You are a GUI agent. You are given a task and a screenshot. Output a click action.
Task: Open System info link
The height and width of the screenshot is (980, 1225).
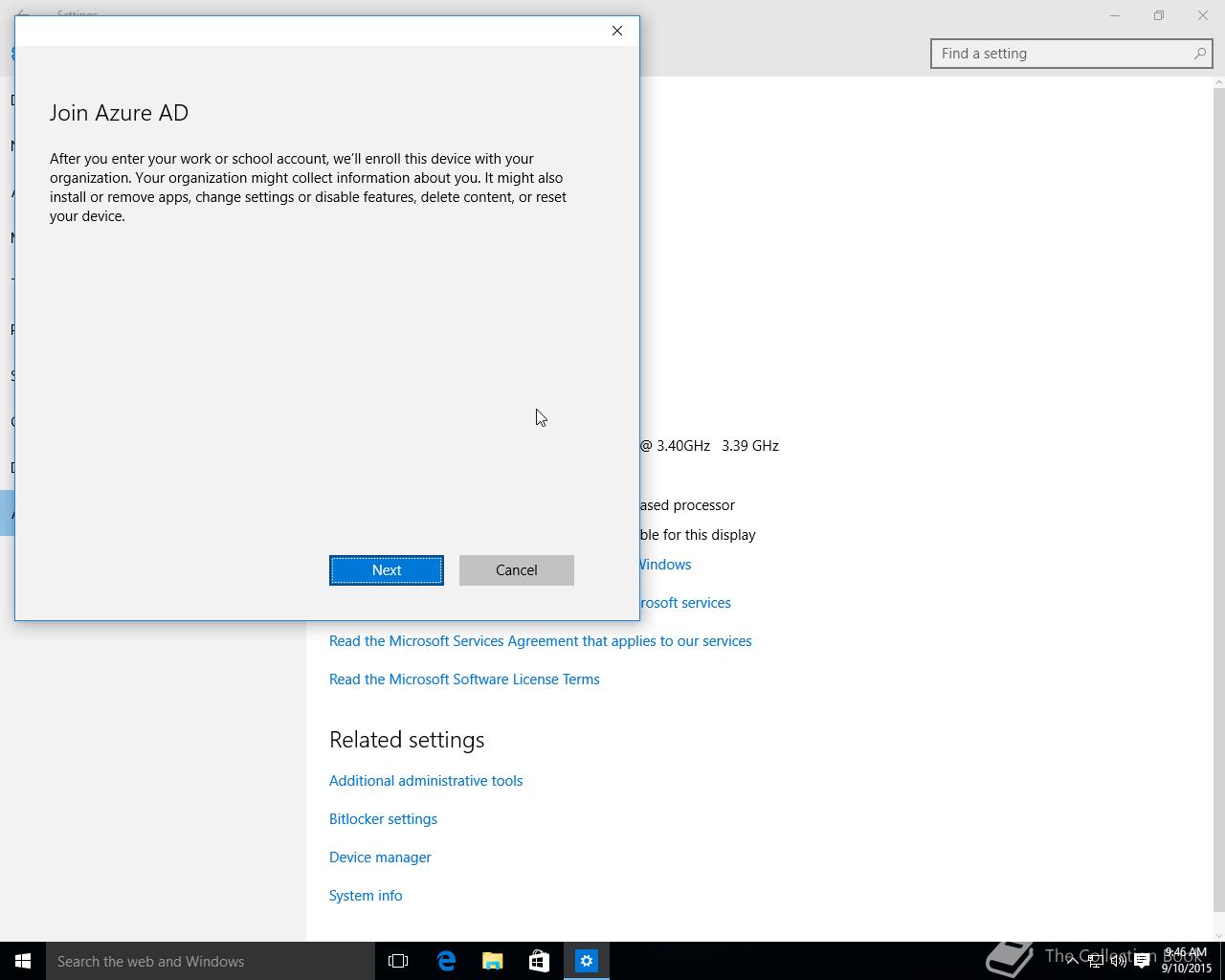tap(366, 896)
